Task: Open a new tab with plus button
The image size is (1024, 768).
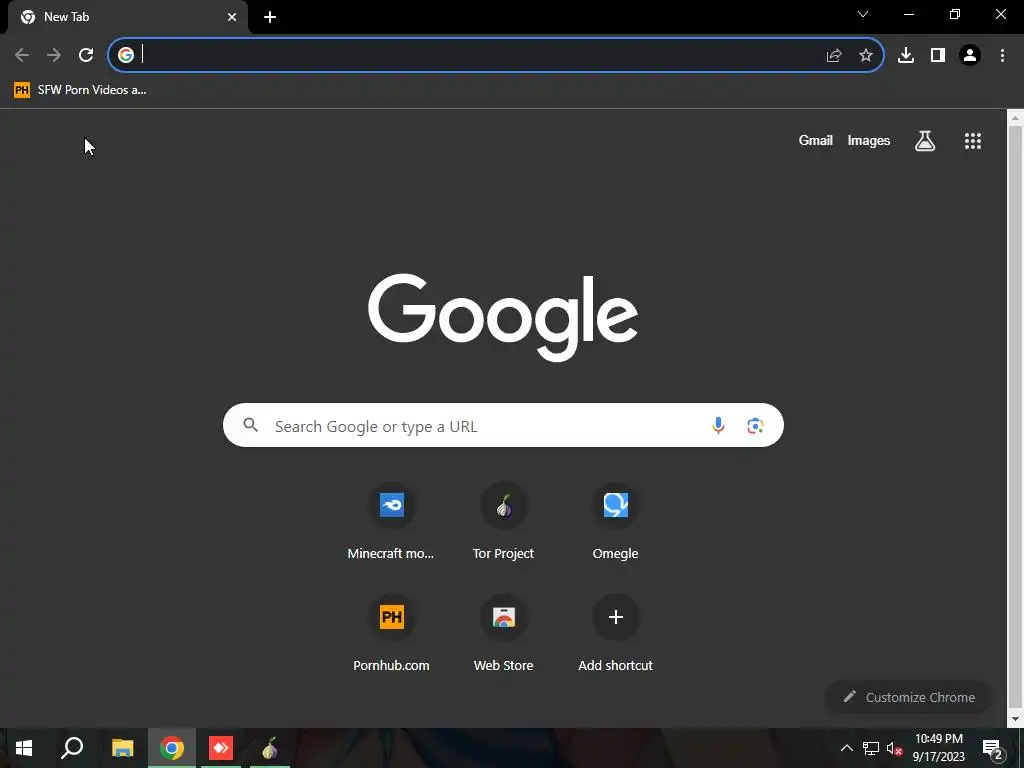Action: (270, 17)
